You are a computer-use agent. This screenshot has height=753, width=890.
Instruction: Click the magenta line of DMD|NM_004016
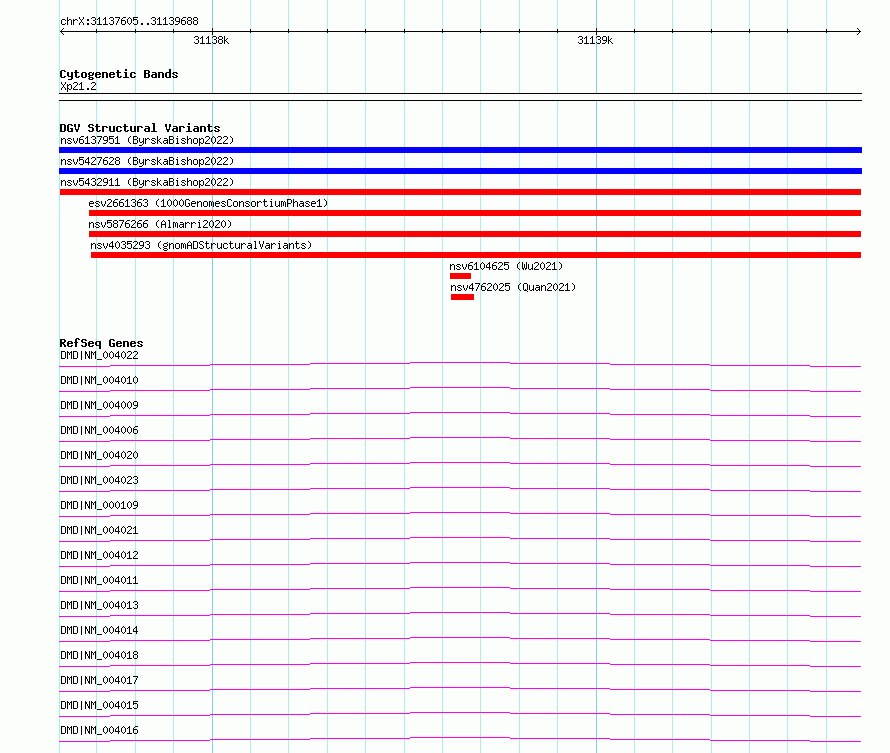click(x=460, y=739)
